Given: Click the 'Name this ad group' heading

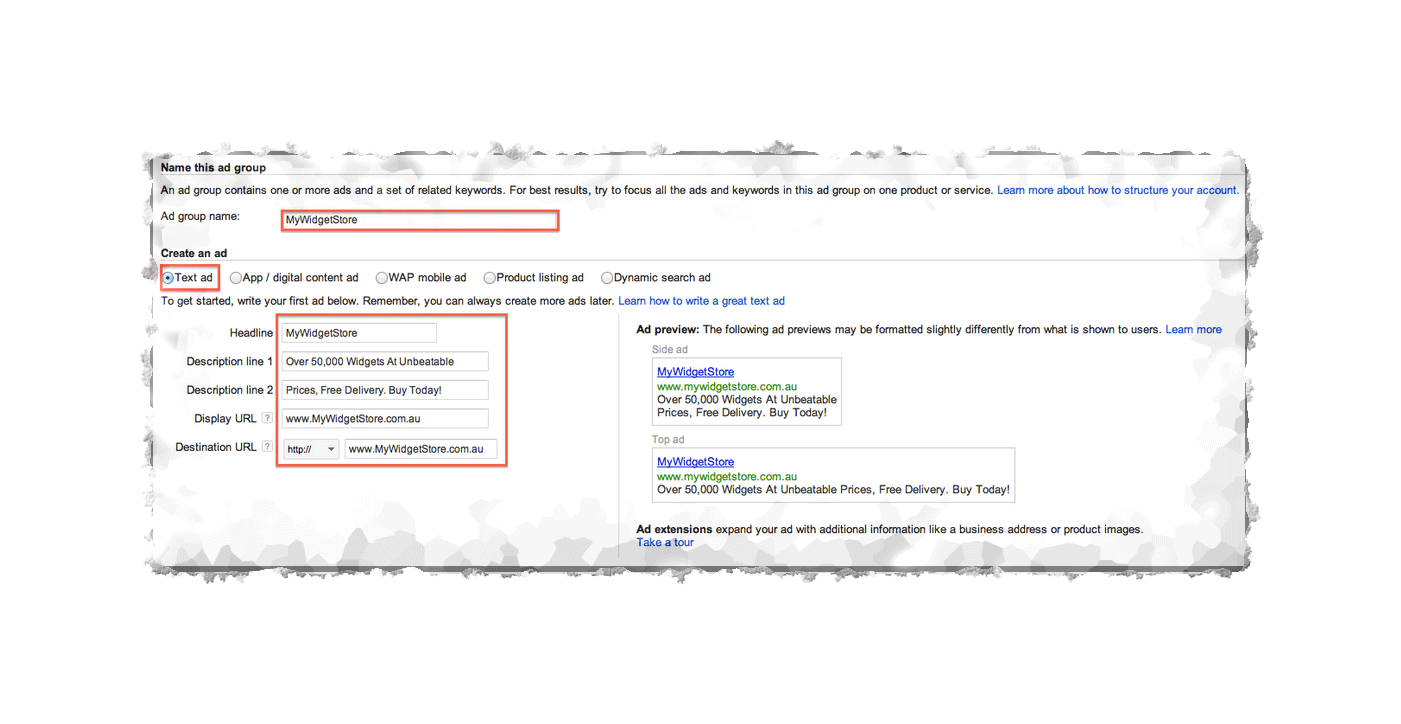Looking at the screenshot, I should click(x=213, y=168).
